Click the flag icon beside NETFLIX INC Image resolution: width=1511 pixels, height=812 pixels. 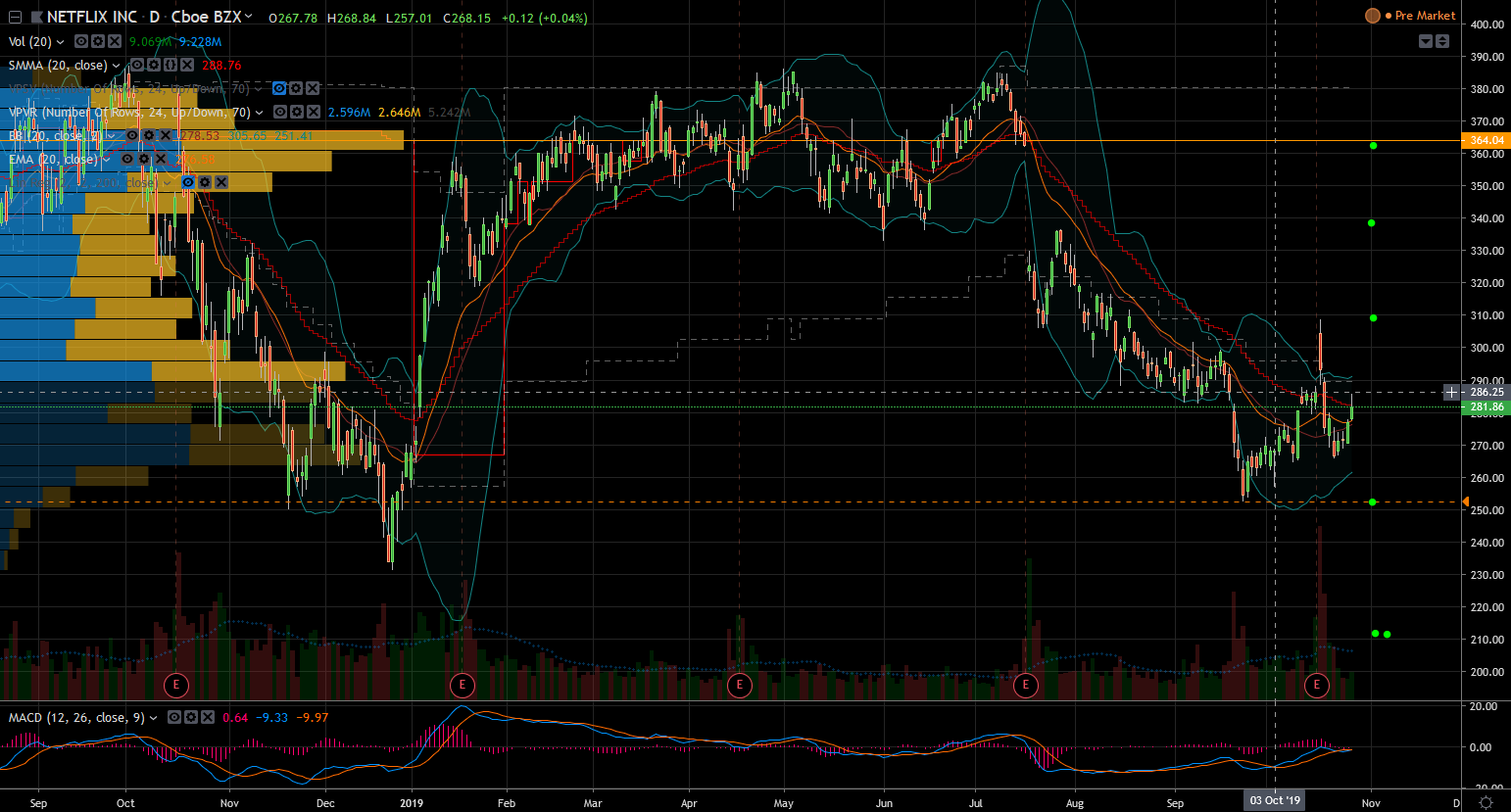tap(36, 18)
